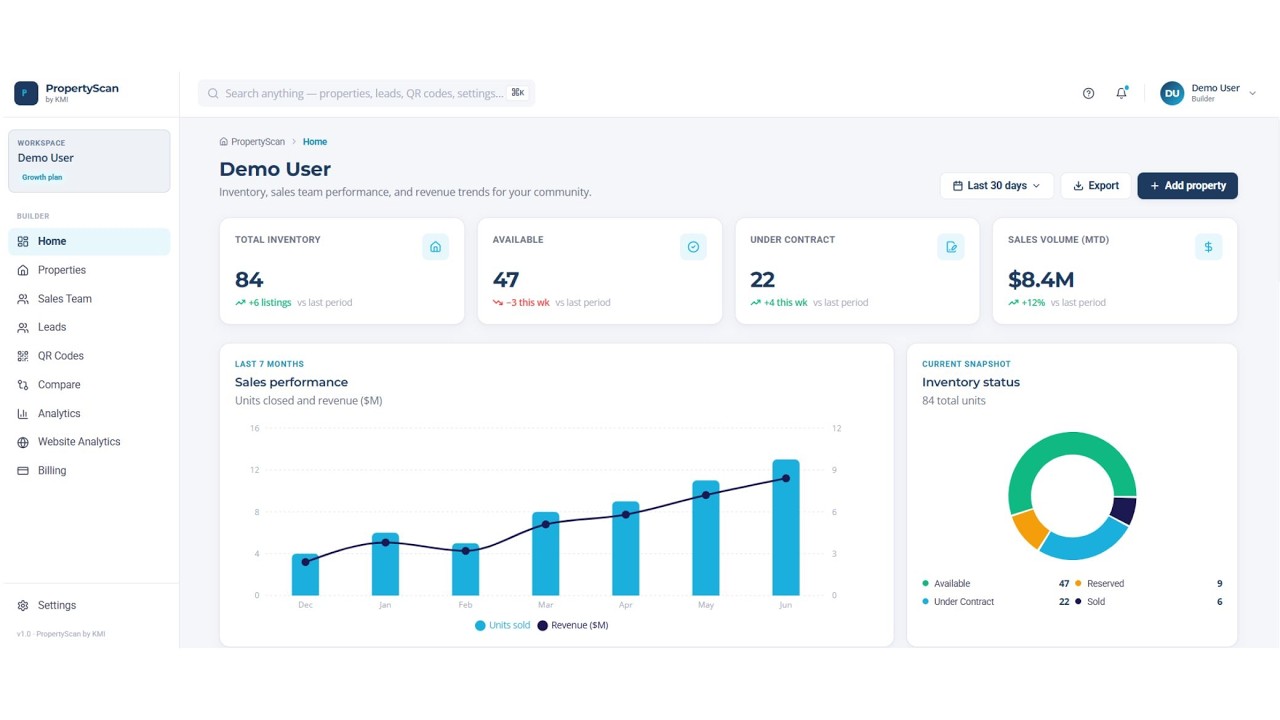
Task: Click the +12% trend text
Action: 1033,302
